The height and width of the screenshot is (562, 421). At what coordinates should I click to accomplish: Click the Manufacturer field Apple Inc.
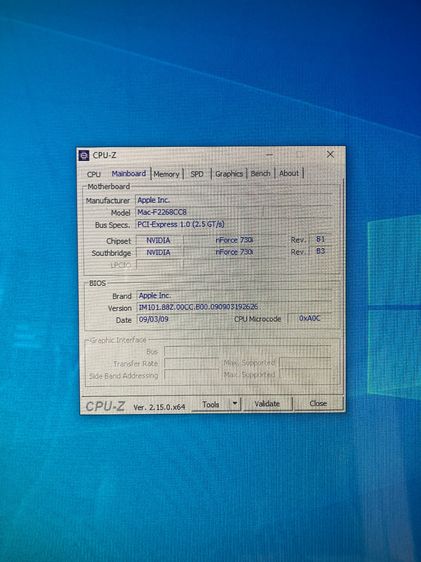(x=234, y=200)
